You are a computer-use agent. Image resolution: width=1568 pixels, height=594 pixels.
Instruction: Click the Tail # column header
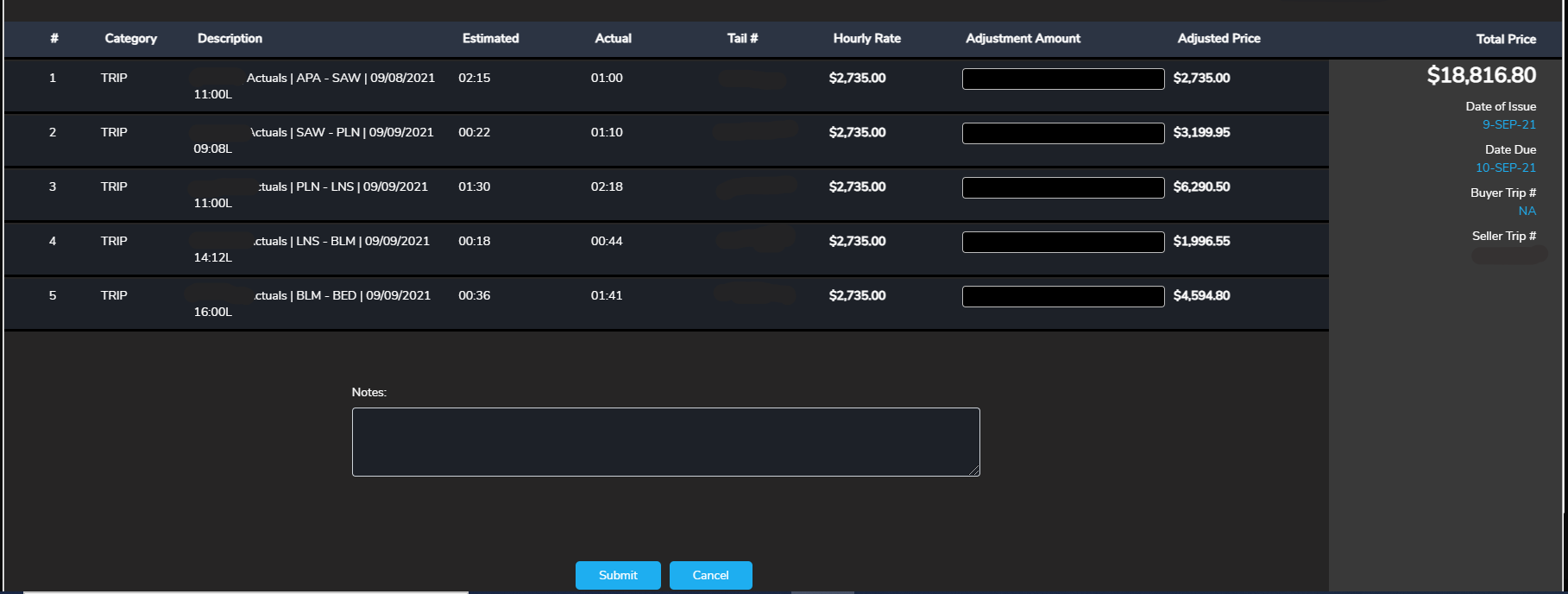[742, 38]
